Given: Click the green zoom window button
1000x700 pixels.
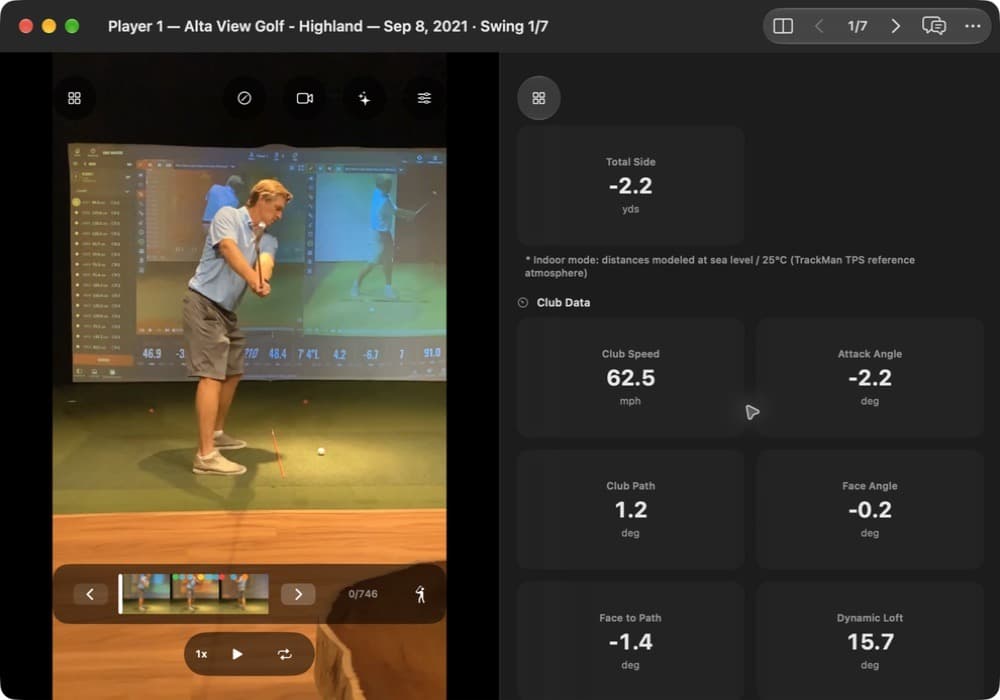Looking at the screenshot, I should [x=72, y=26].
